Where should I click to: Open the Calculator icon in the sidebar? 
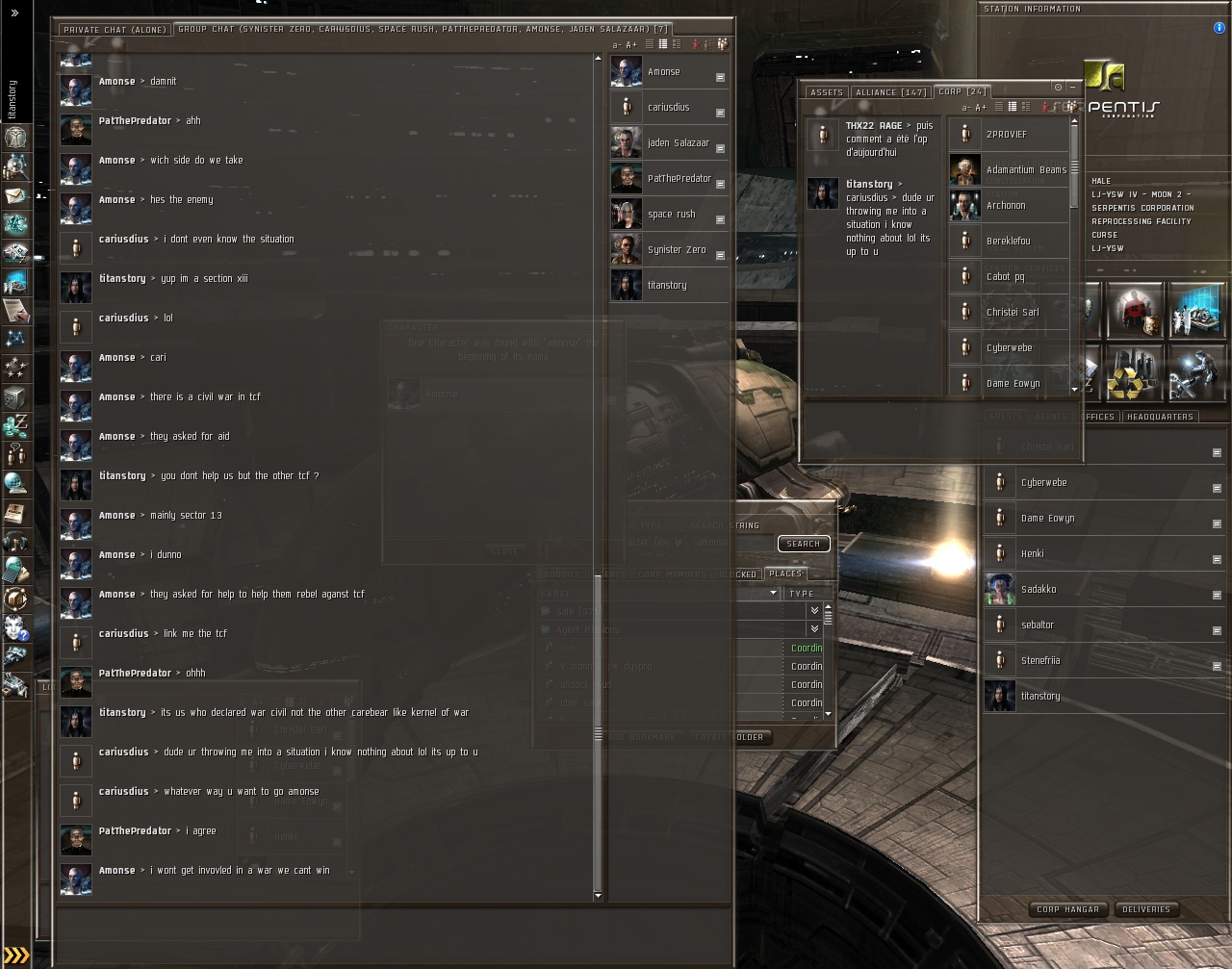(x=15, y=570)
